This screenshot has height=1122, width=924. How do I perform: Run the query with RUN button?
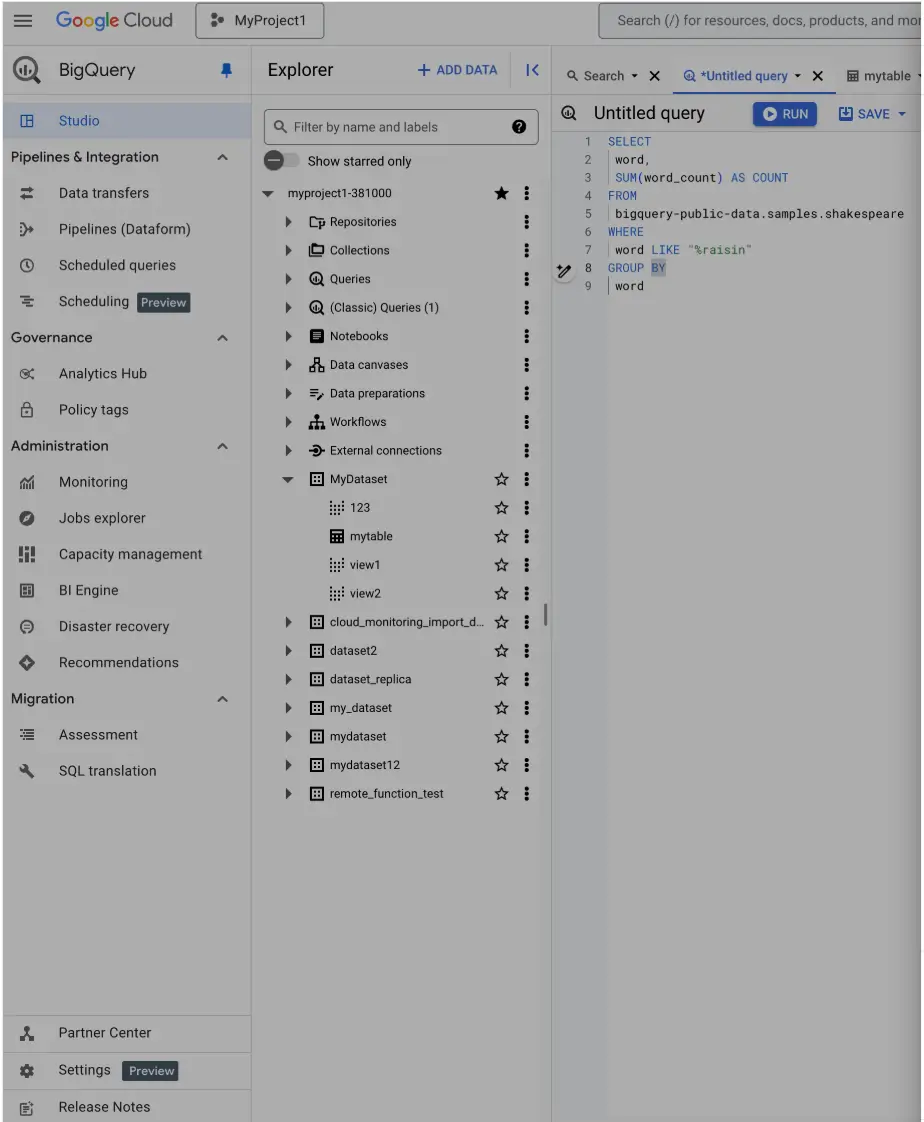pyautogui.click(x=784, y=114)
